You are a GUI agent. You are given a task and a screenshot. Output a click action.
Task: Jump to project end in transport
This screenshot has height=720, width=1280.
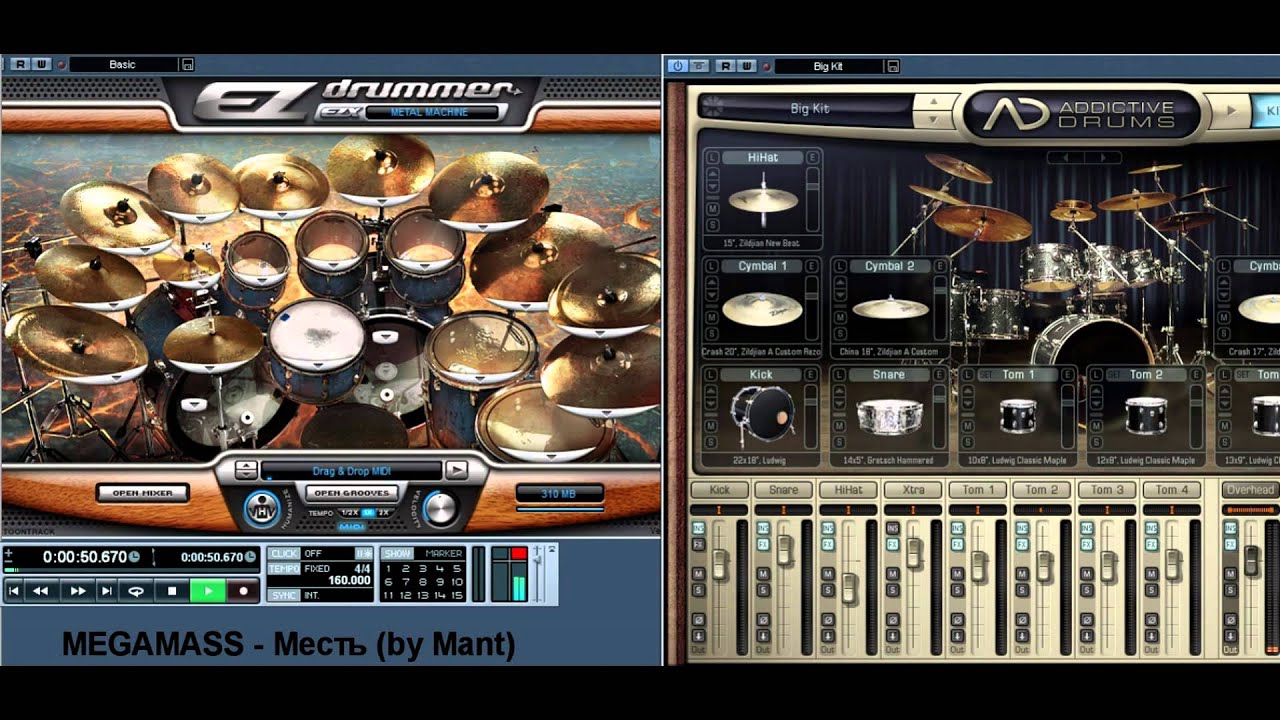click(106, 591)
